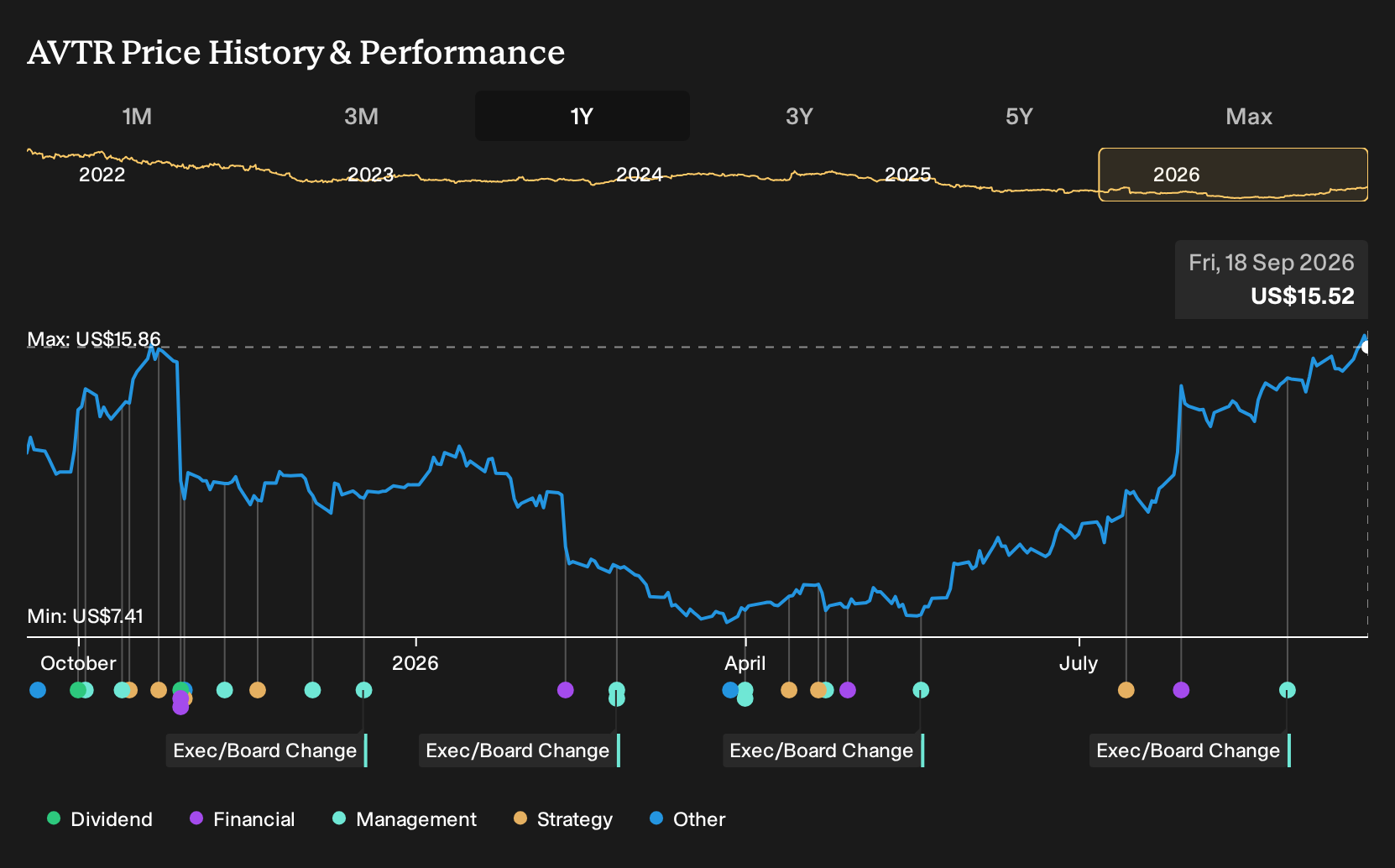The image size is (1395, 868).
Task: Switch to the 3Y time range tab
Action: (x=799, y=116)
